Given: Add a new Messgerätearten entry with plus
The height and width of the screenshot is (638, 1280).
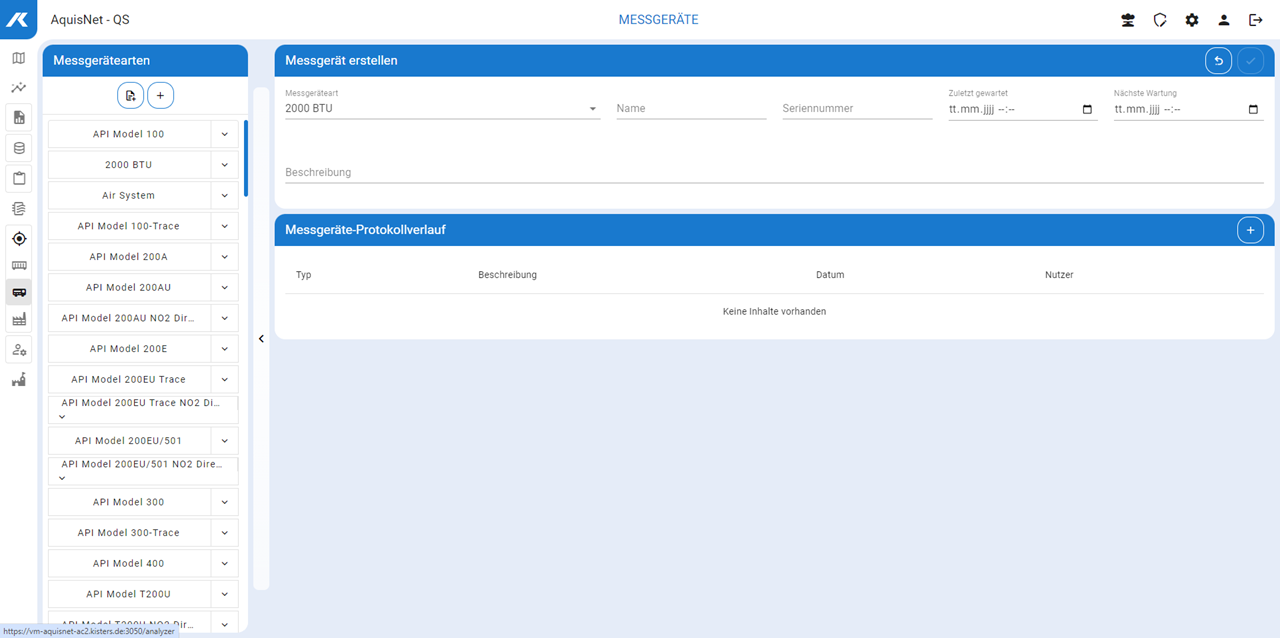Looking at the screenshot, I should (160, 95).
